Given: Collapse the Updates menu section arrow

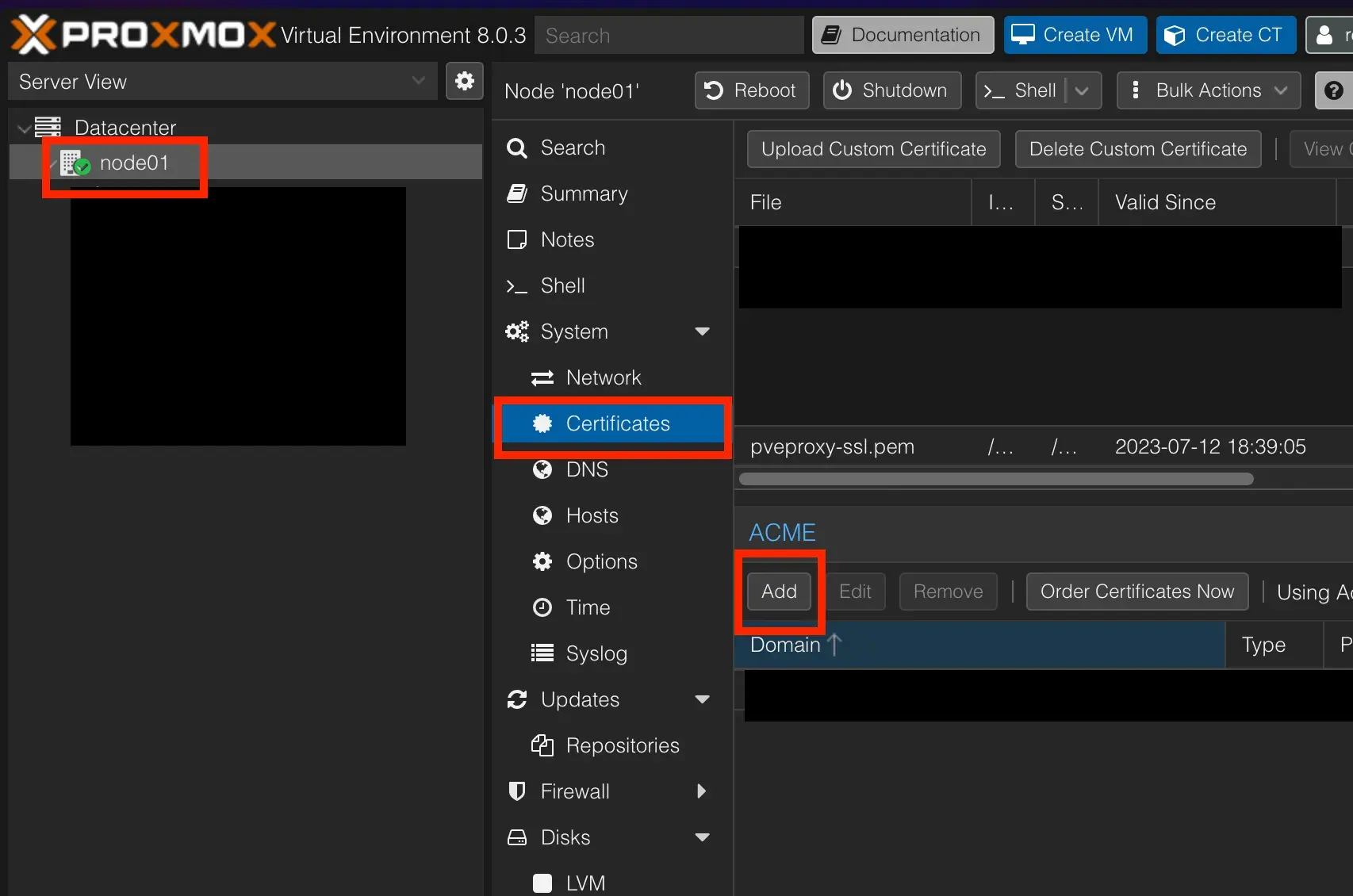Looking at the screenshot, I should point(702,699).
